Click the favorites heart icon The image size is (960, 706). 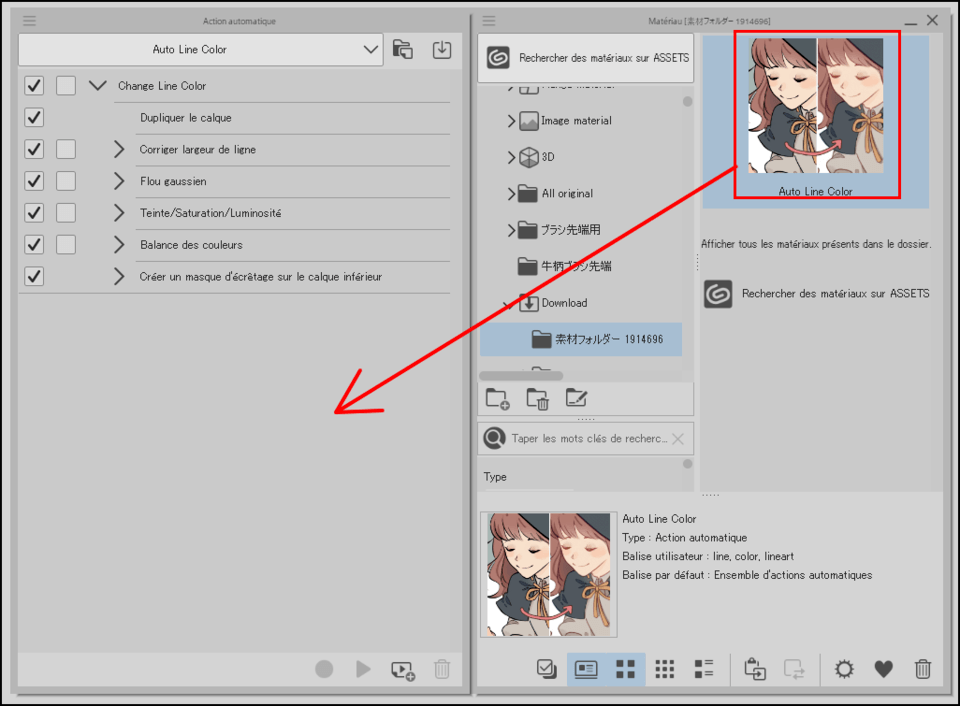click(884, 669)
